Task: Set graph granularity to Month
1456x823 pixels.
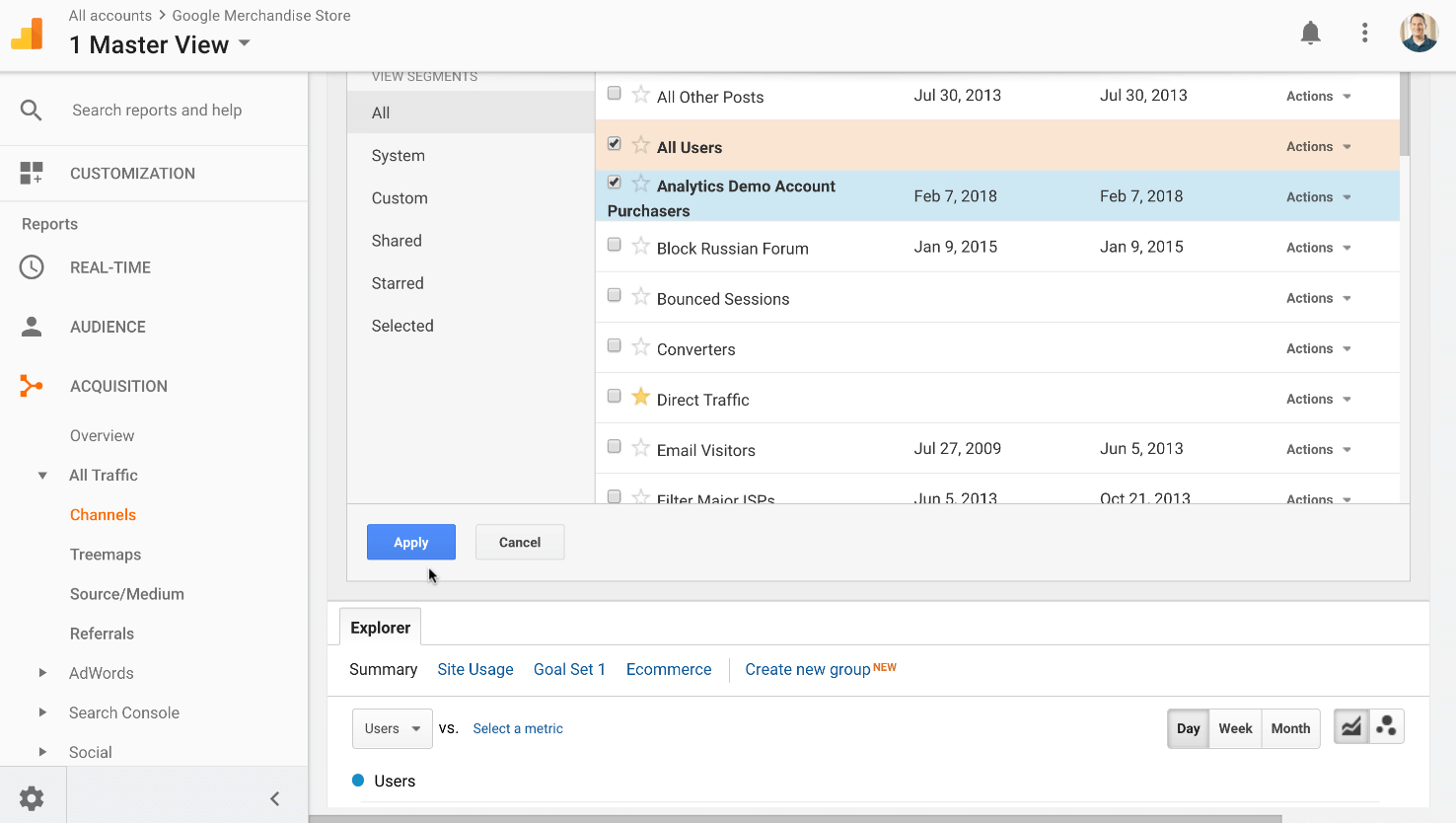Action: coord(1290,728)
